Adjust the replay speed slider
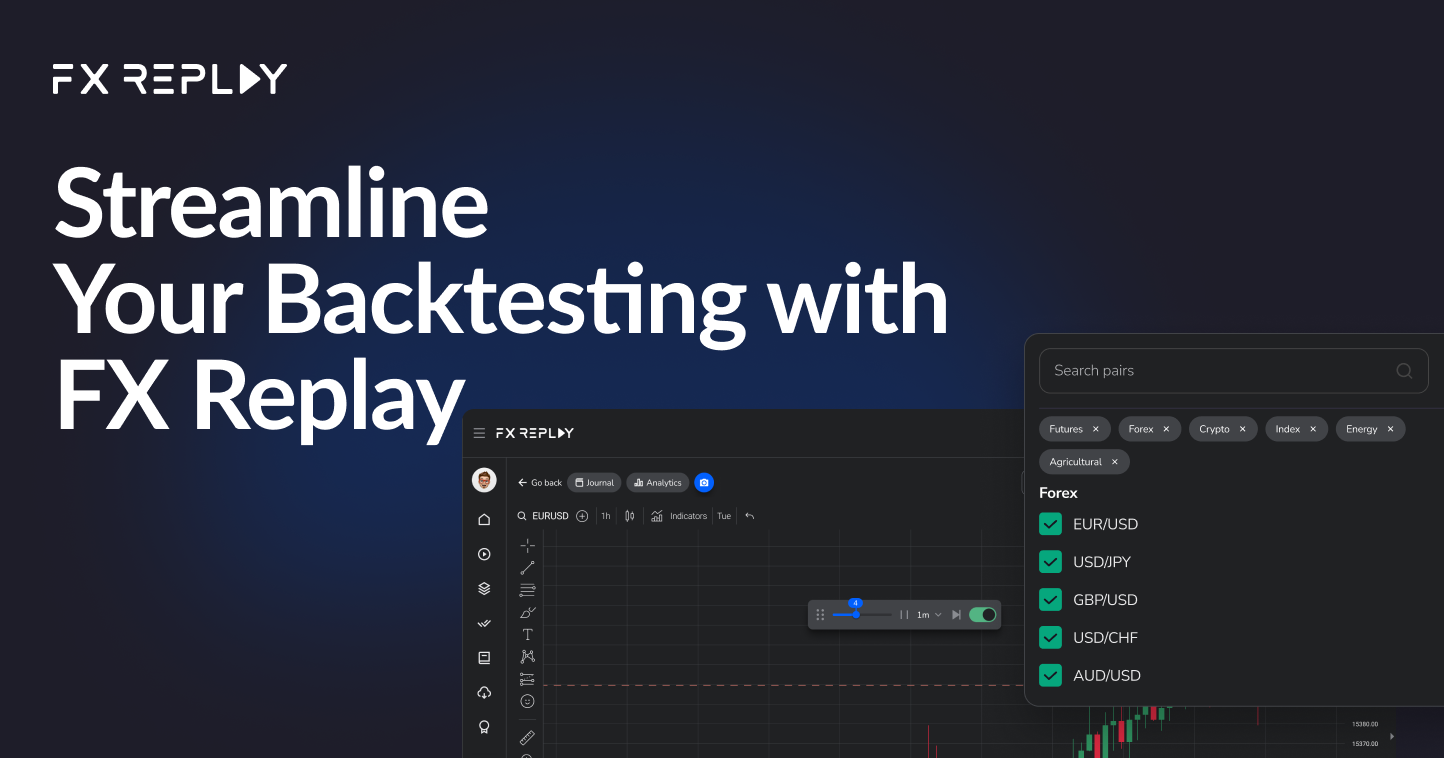Viewport: 1444px width, 758px height. click(x=856, y=614)
